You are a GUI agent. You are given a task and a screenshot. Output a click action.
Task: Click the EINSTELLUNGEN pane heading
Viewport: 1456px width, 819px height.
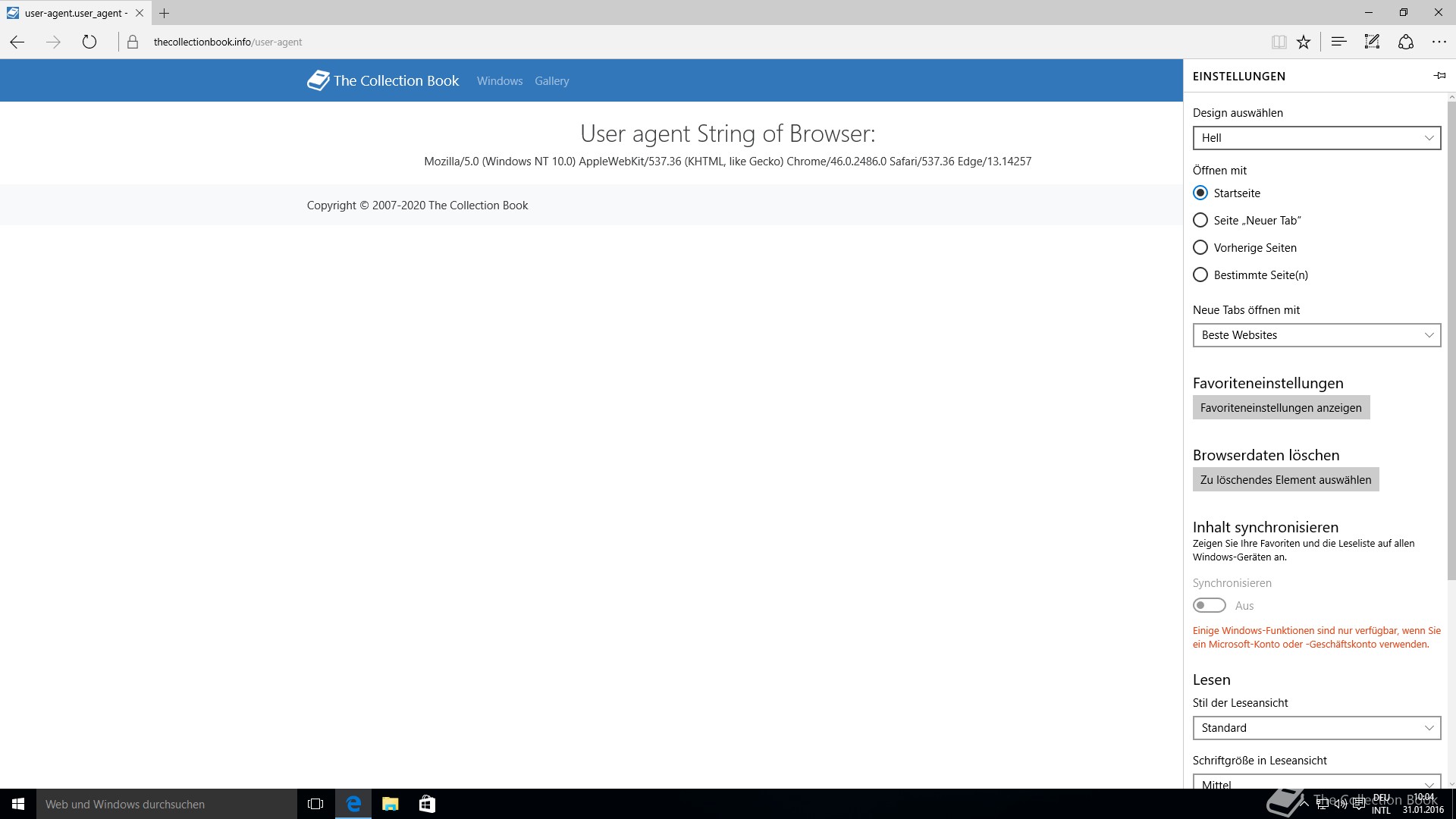tap(1238, 76)
